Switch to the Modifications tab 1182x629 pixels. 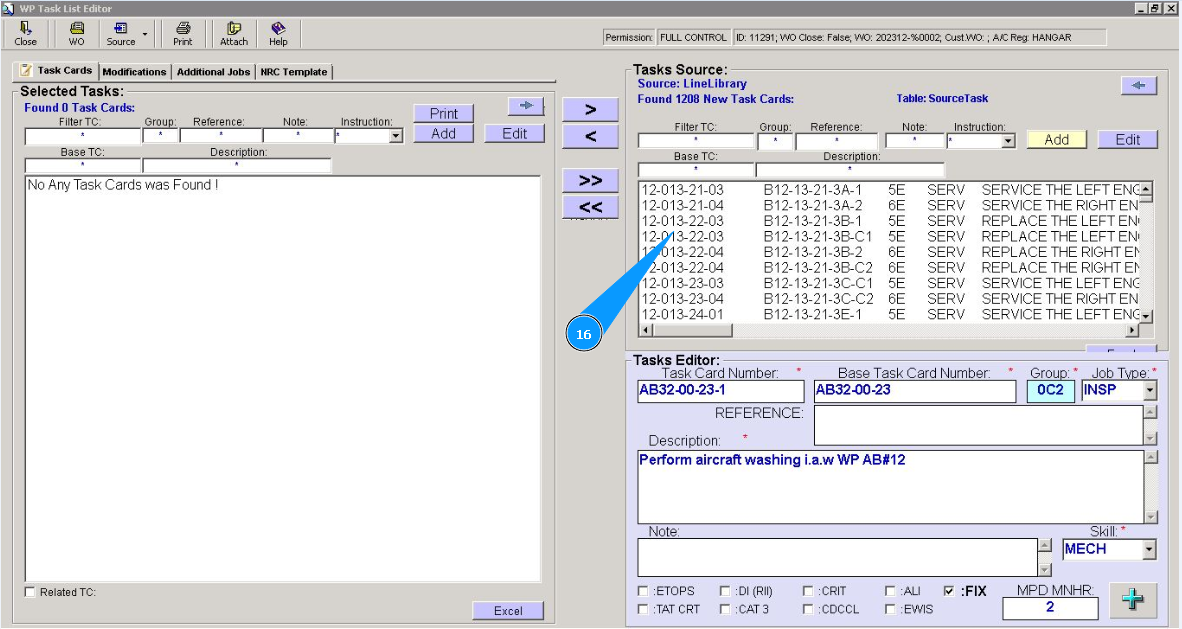[x=134, y=72]
